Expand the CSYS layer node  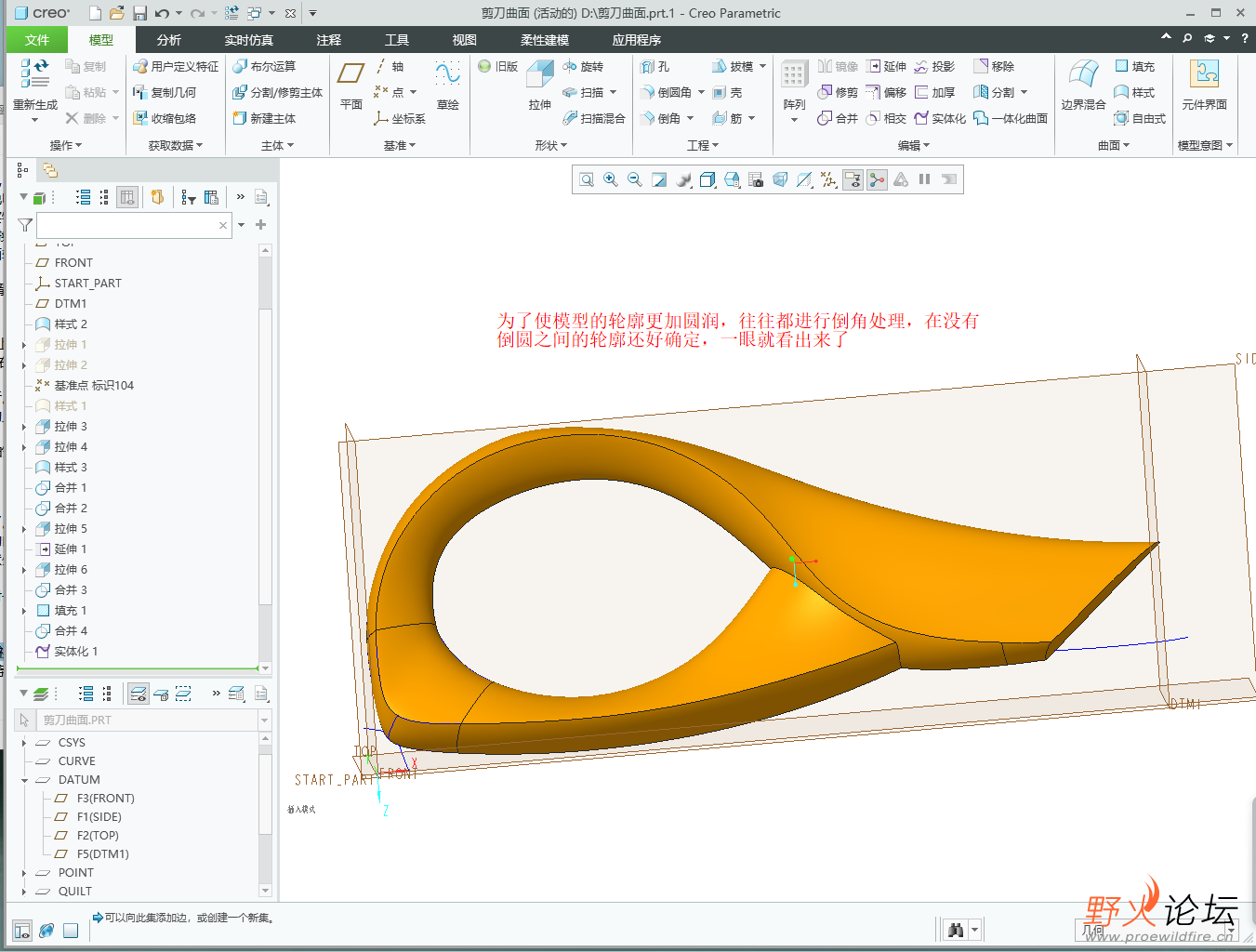click(24, 743)
